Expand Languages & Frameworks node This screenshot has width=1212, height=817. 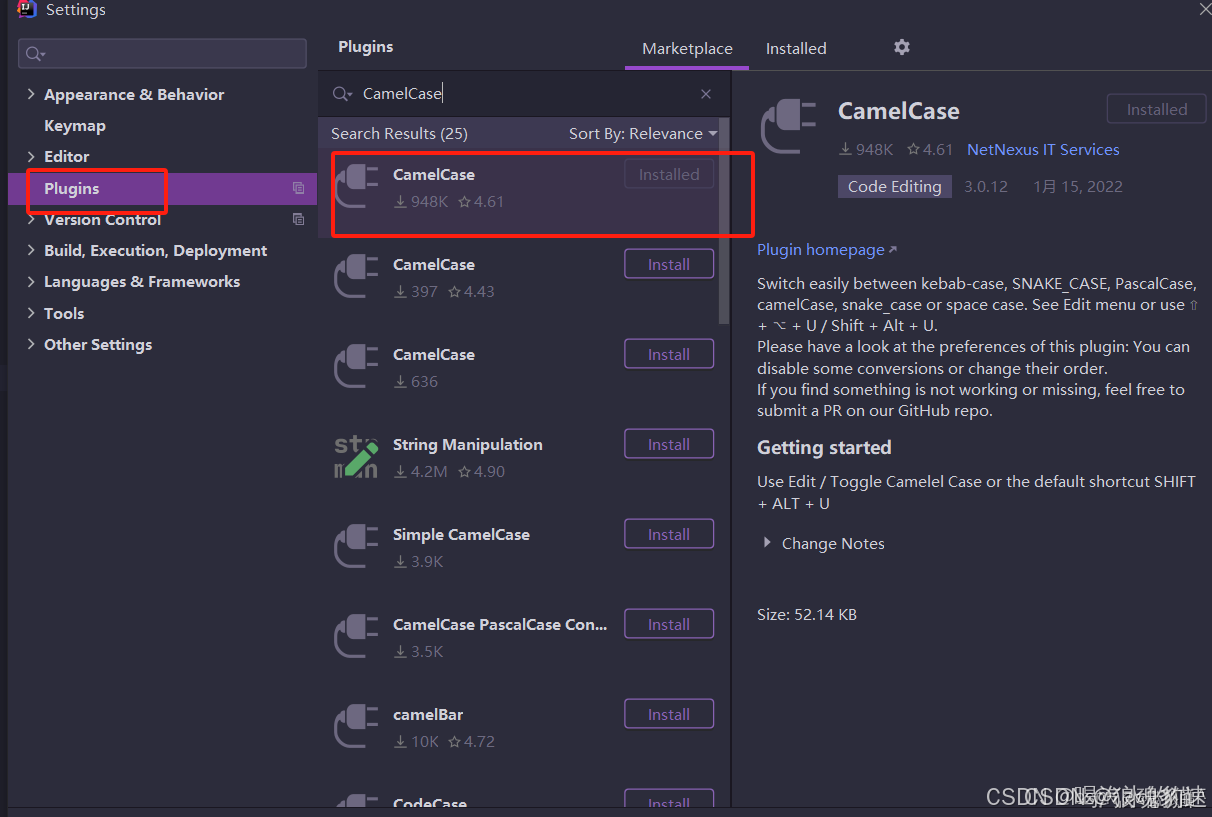[x=31, y=281]
